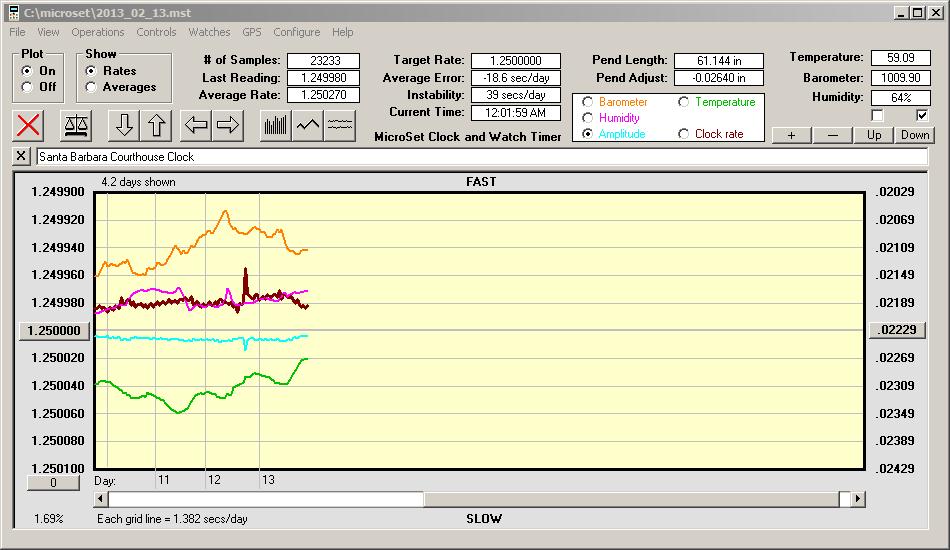Click the plus (+) button
The width and height of the screenshot is (950, 550).
coord(791,135)
